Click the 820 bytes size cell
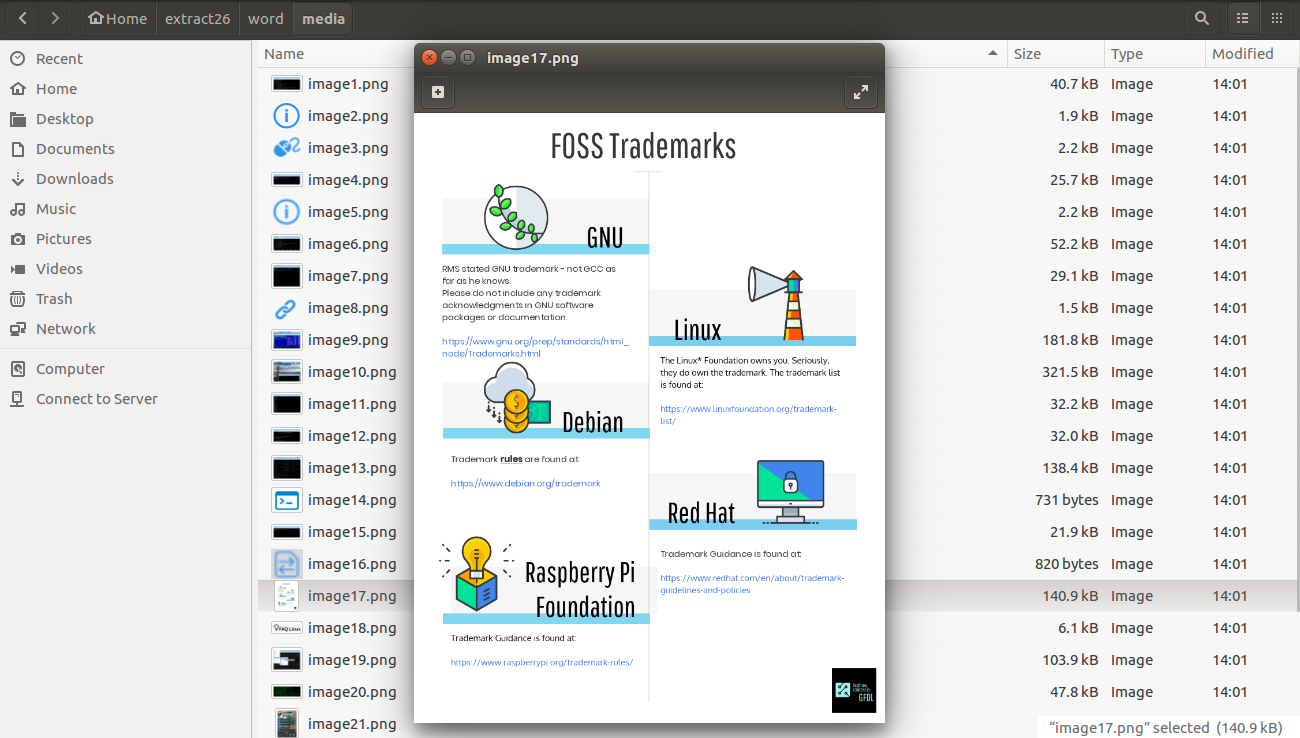1300x738 pixels. point(1066,564)
